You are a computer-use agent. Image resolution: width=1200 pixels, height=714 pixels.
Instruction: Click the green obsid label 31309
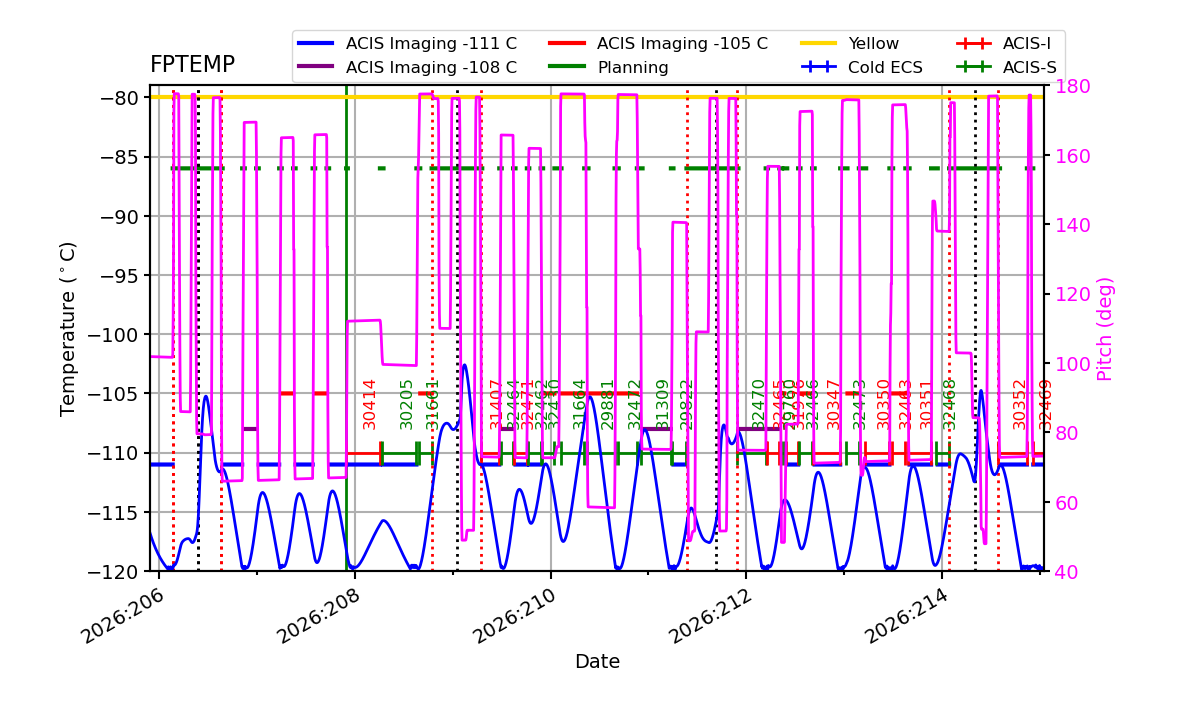coord(662,404)
